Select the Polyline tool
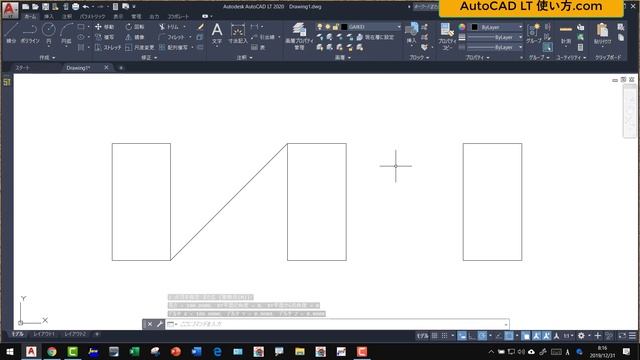This screenshot has width=640, height=360. coord(30,33)
